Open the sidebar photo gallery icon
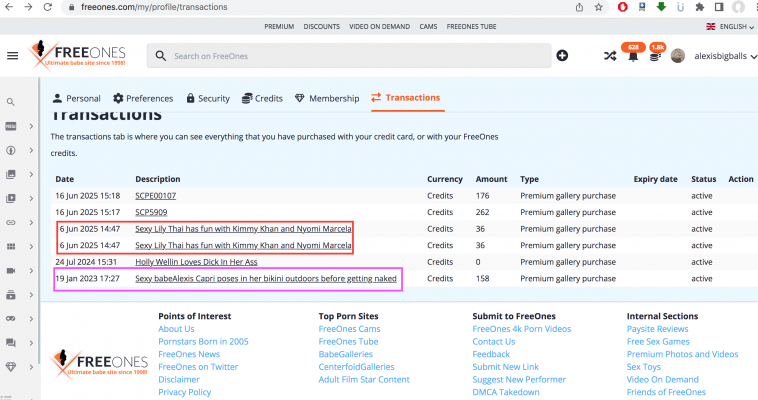The image size is (758, 400). pyautogui.click(x=11, y=174)
